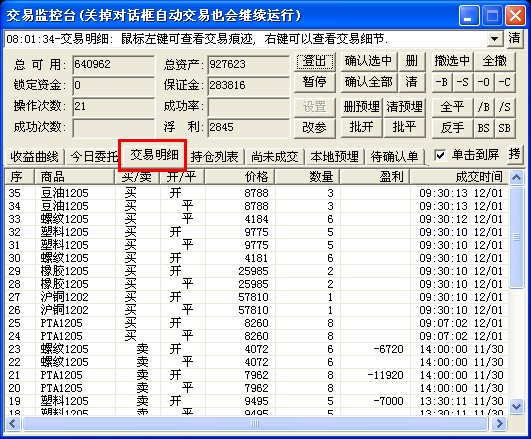This screenshot has height=439, width=531.
Task: Click the -C quick cancel button
Action: pyautogui.click(x=505, y=82)
